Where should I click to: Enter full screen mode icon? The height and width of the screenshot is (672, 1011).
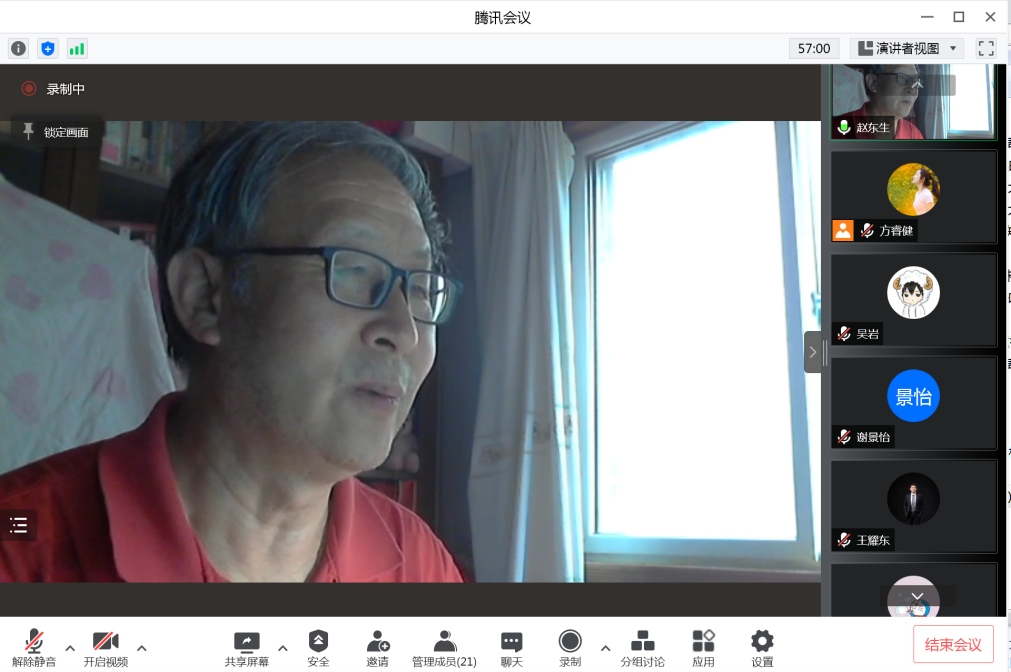tap(986, 48)
